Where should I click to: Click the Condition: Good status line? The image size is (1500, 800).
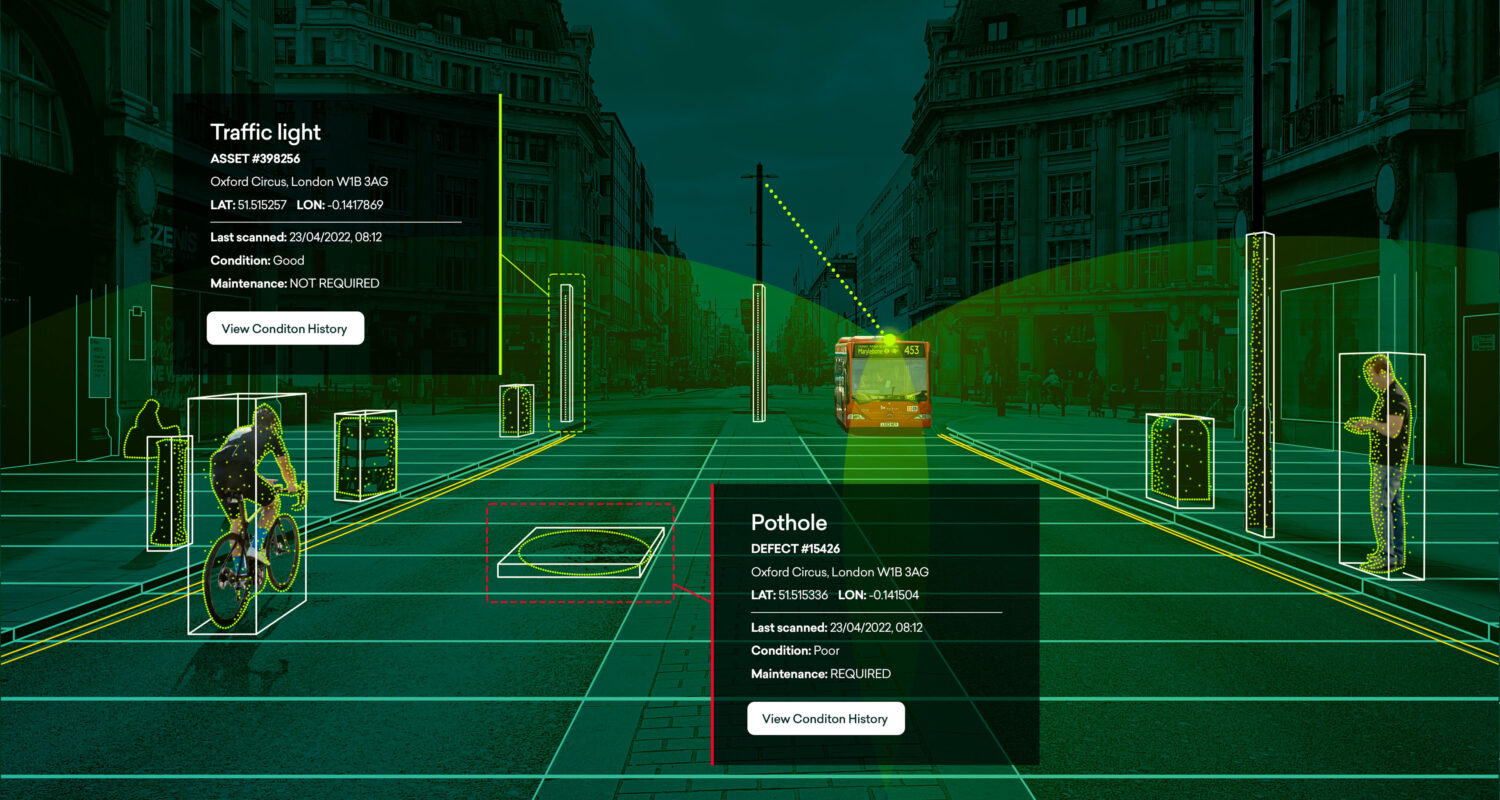(x=257, y=260)
